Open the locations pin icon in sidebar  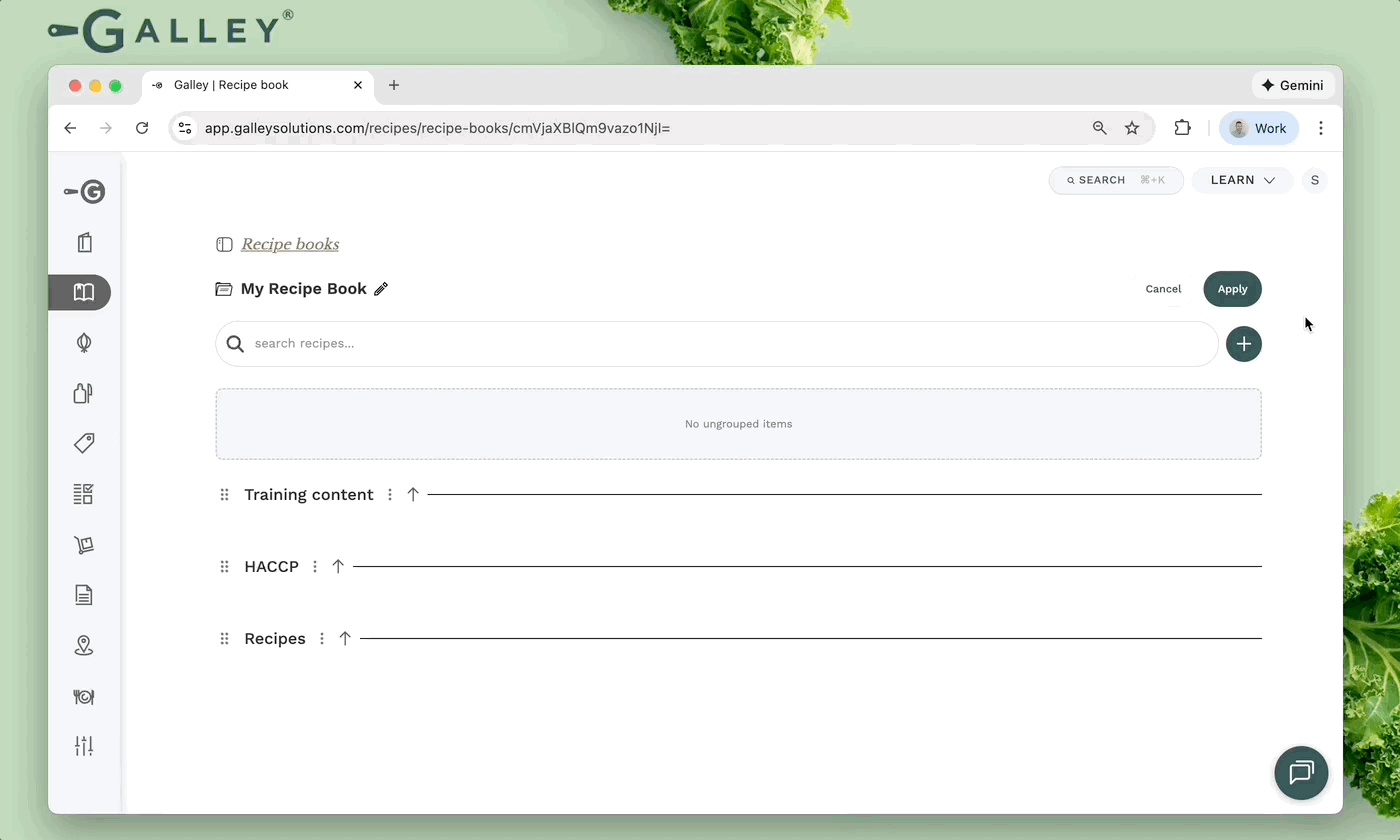[x=83, y=645]
